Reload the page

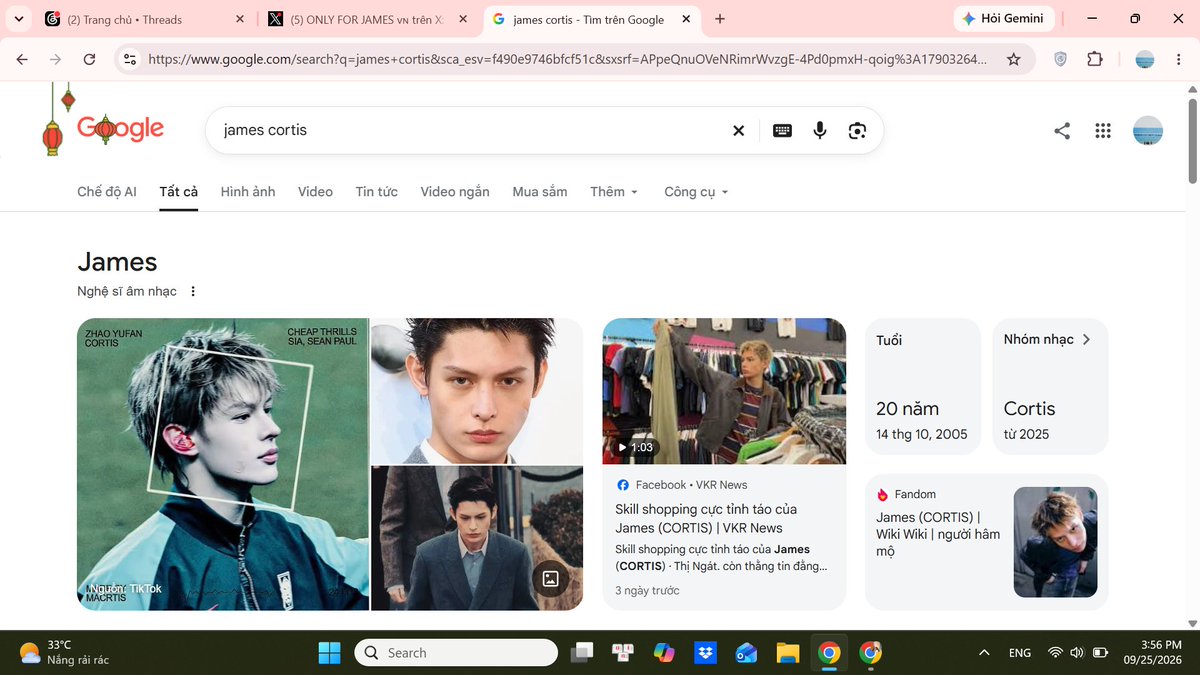(89, 59)
